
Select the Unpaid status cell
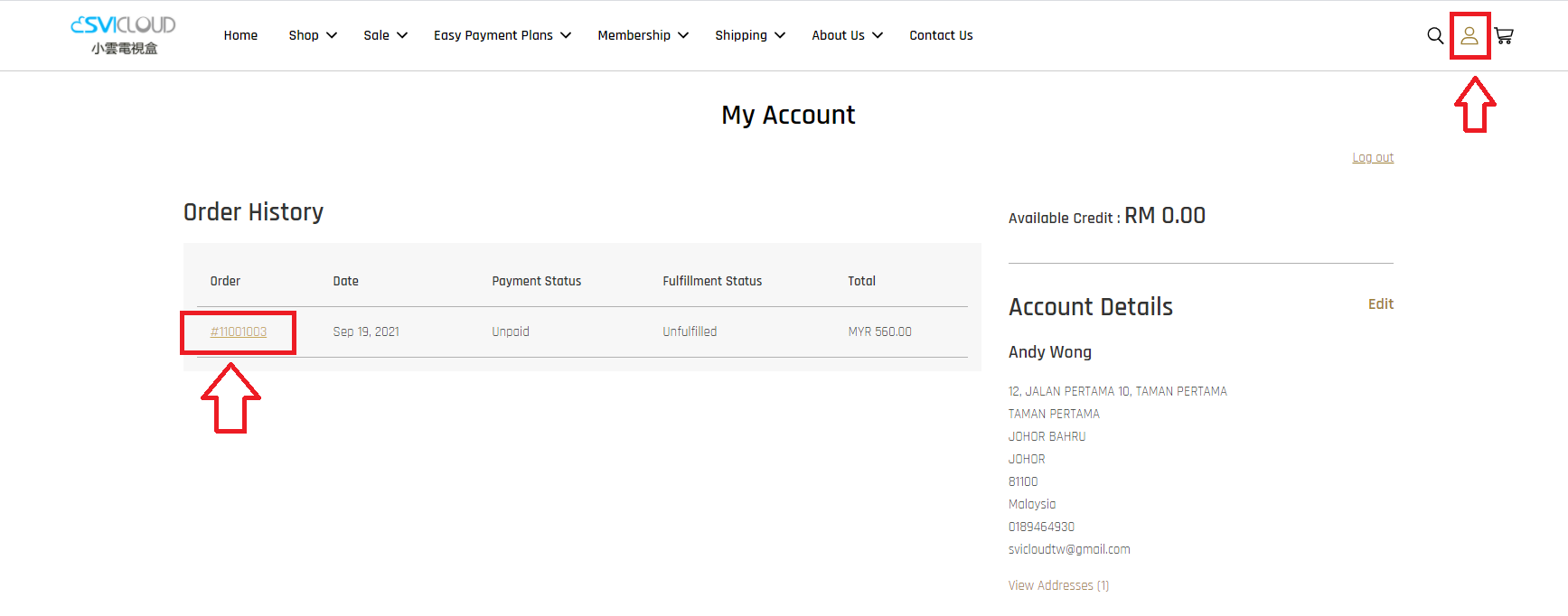511,331
